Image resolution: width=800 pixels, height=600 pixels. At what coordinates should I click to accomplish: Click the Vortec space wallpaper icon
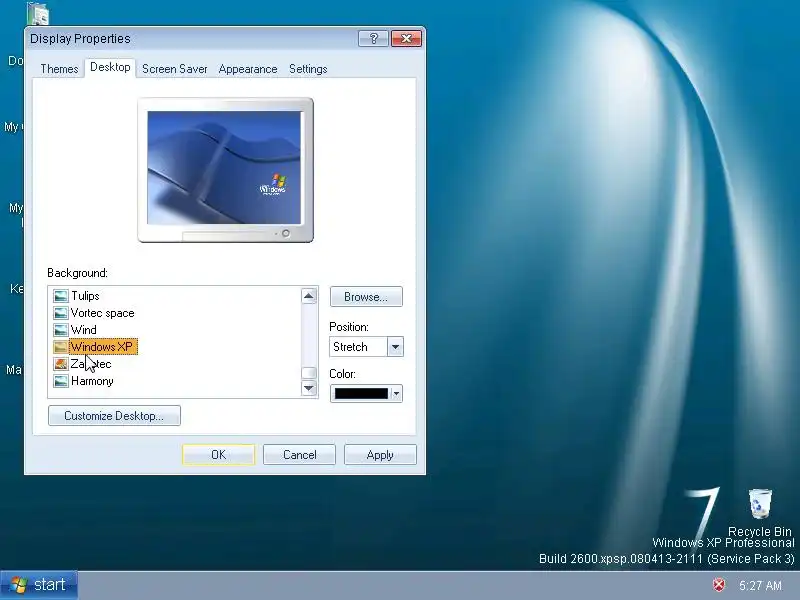[61, 313]
